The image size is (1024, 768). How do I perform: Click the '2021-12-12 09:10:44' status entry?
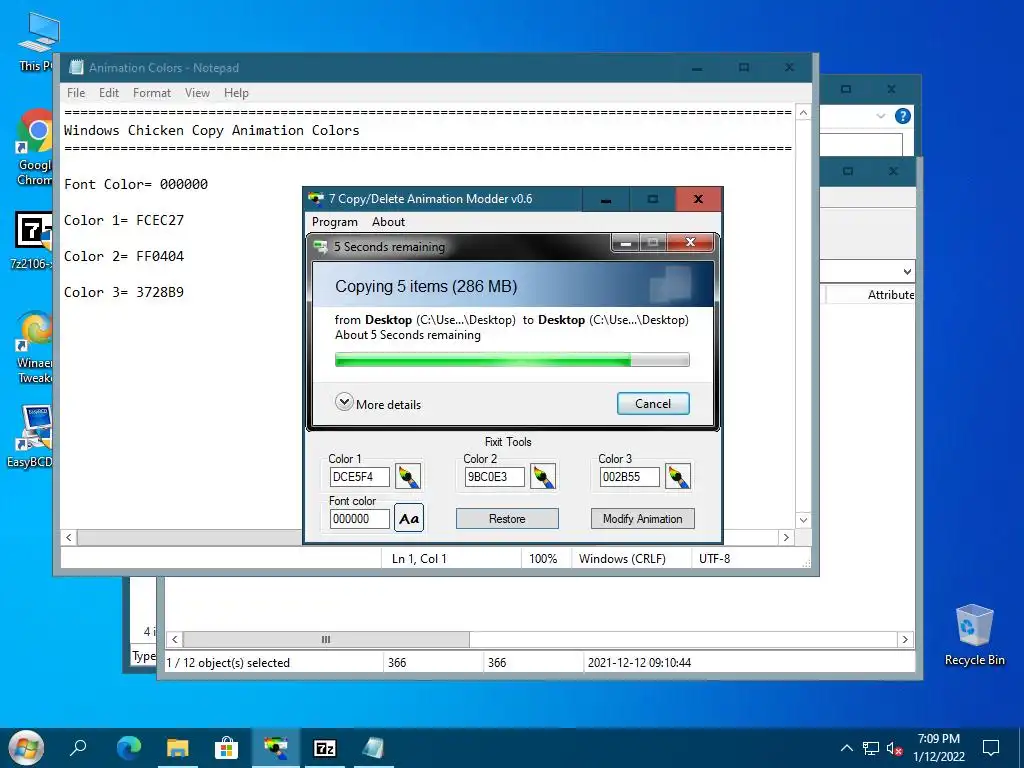[639, 663]
